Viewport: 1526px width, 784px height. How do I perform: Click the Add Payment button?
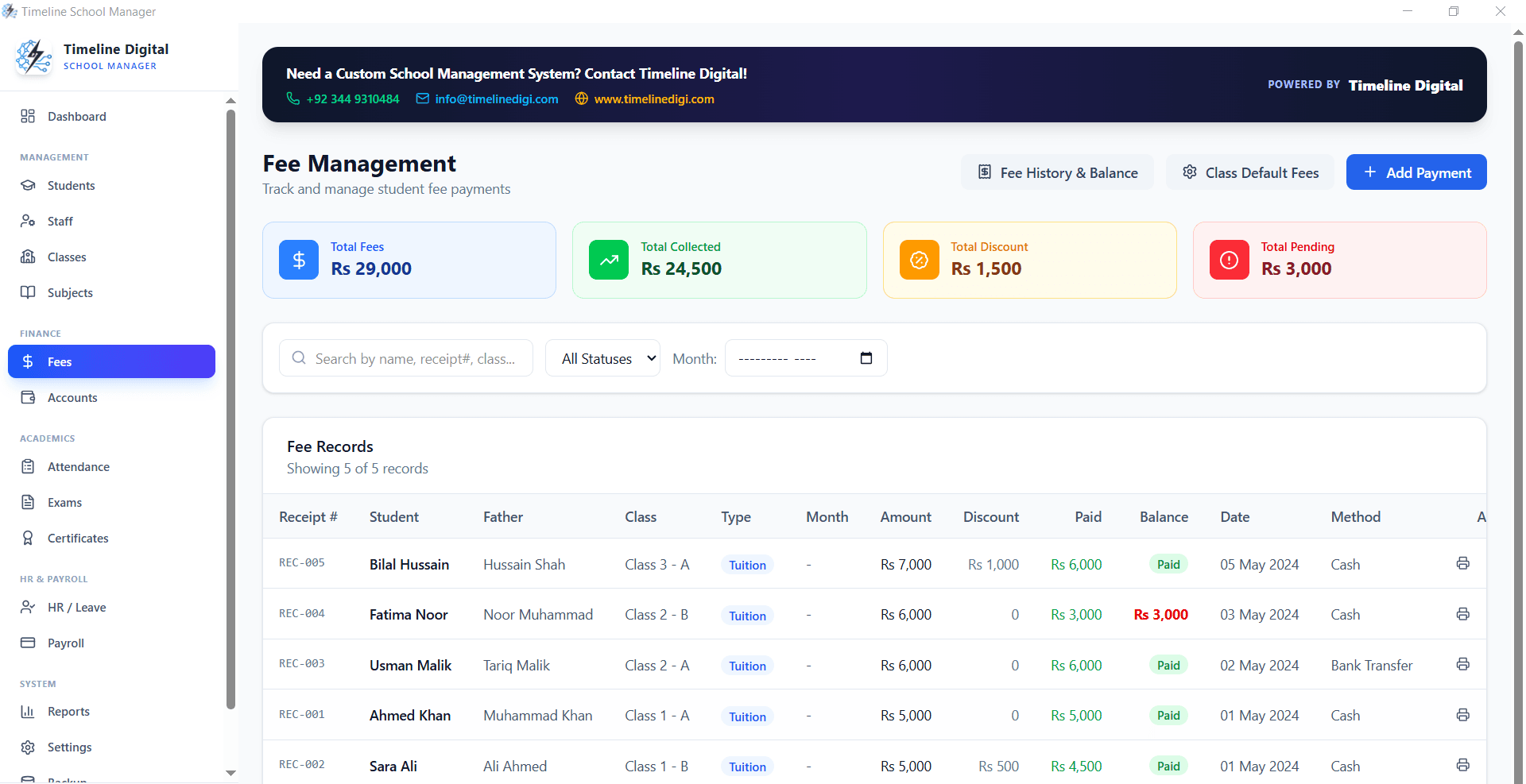(x=1416, y=172)
